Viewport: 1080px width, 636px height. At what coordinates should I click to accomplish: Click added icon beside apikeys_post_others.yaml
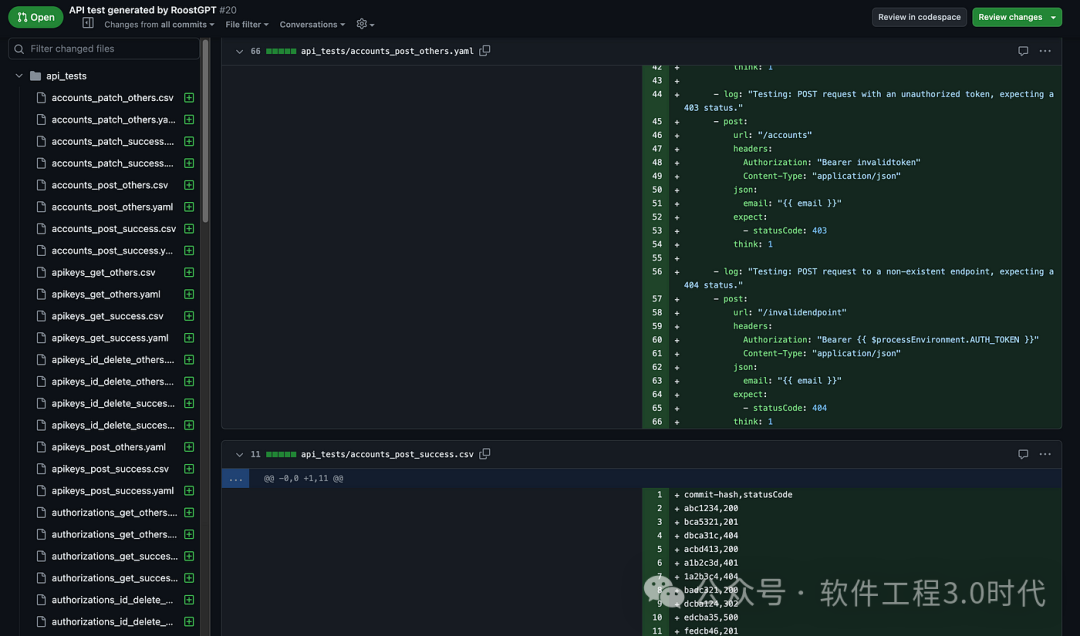(x=189, y=447)
